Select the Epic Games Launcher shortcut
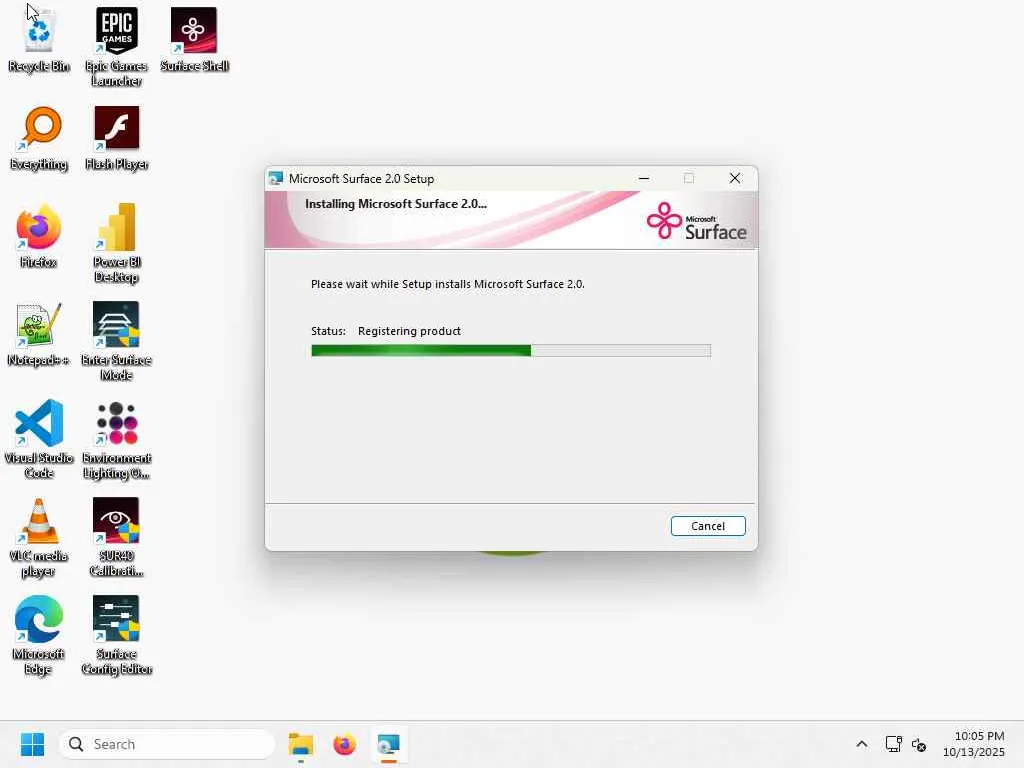The width and height of the screenshot is (1024, 768). 116,46
